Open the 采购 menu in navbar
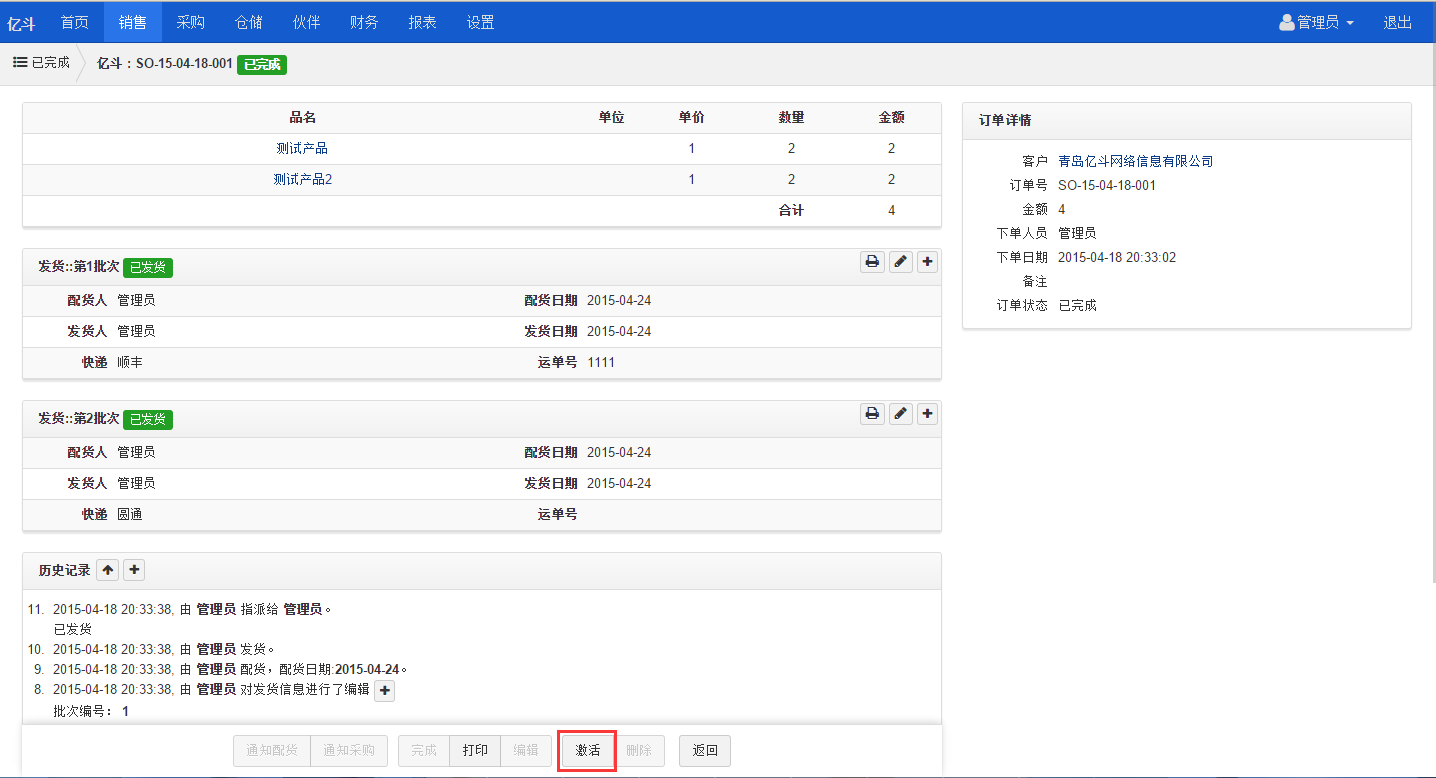1436x778 pixels. pyautogui.click(x=190, y=22)
